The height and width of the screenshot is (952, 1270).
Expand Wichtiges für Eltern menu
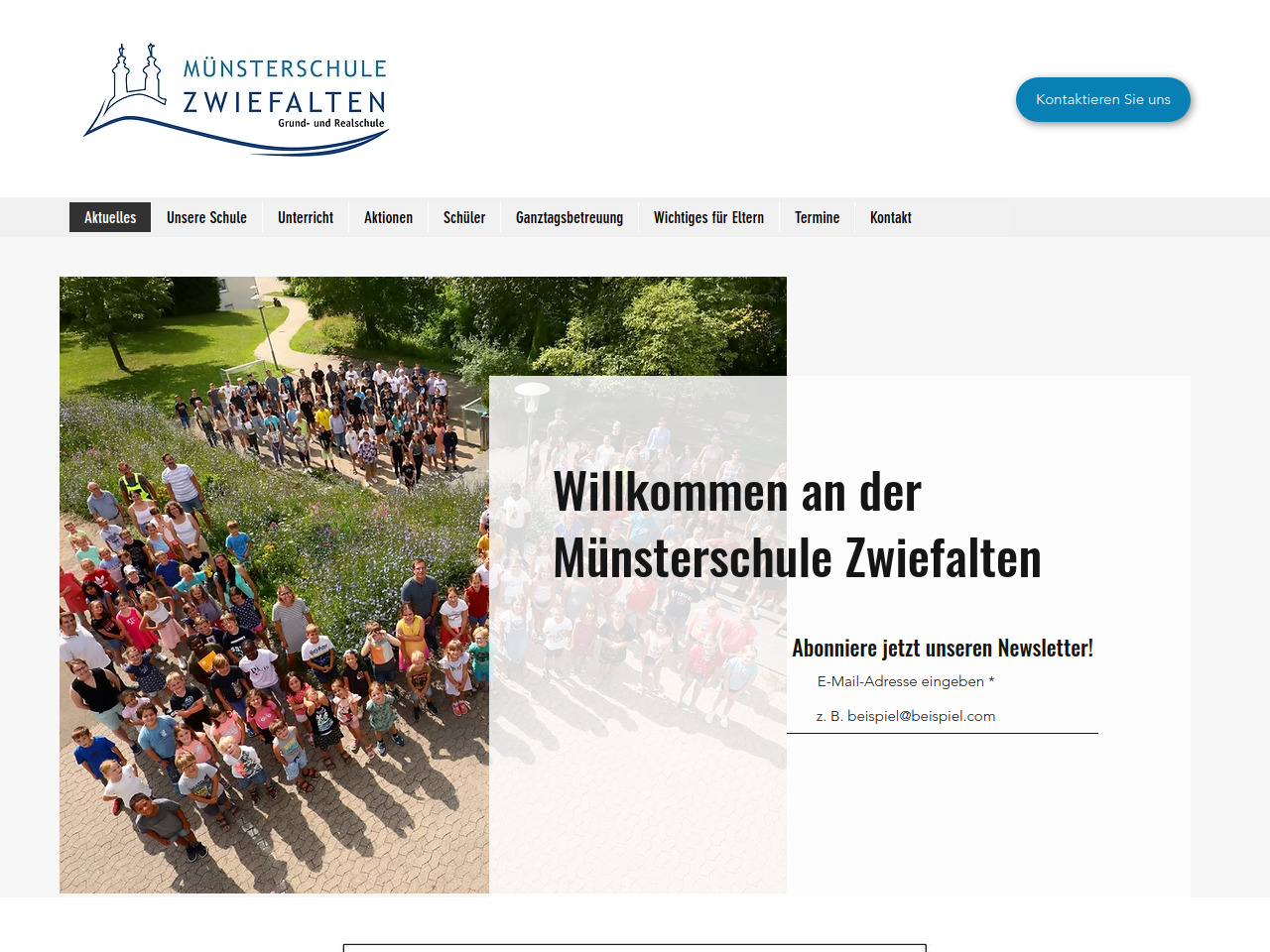click(708, 217)
